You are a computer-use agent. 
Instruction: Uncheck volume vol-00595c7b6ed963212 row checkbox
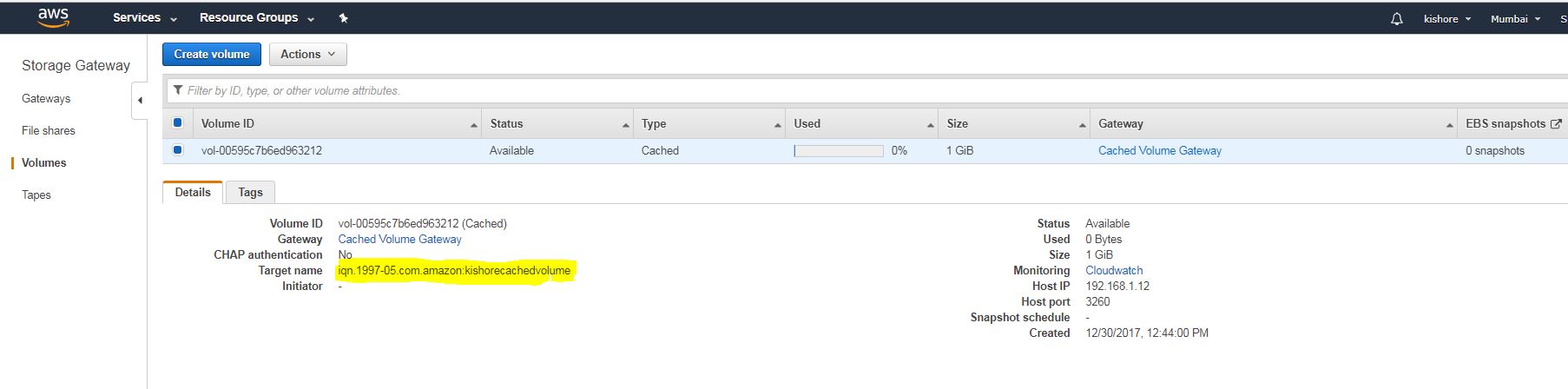178,150
